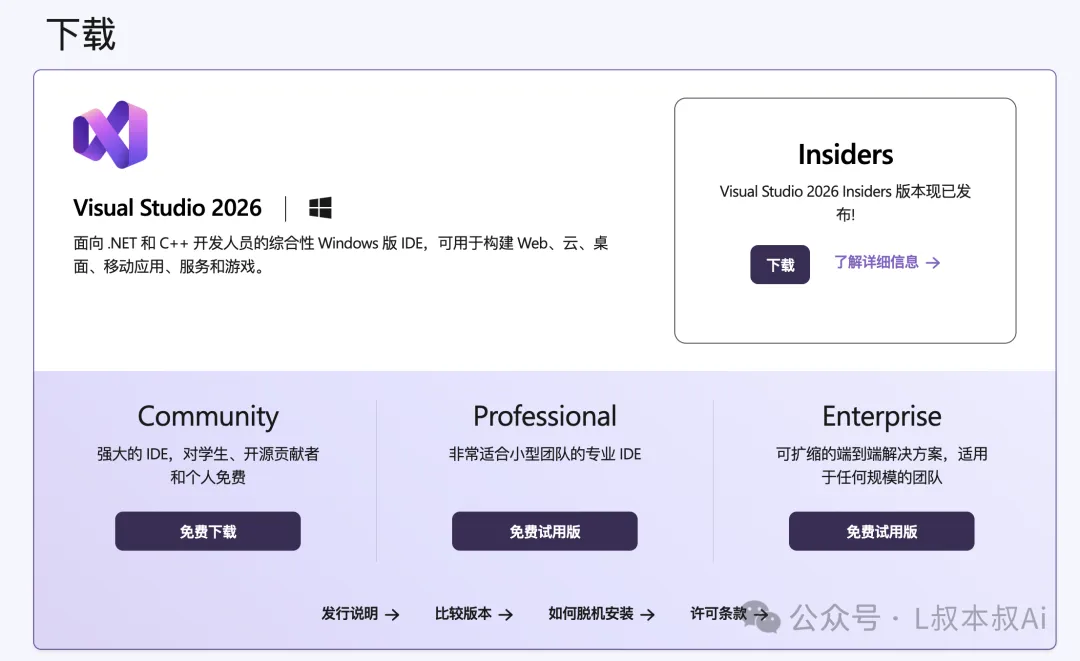Click the Windows platform icon
This screenshot has width=1080, height=661.
coord(320,208)
